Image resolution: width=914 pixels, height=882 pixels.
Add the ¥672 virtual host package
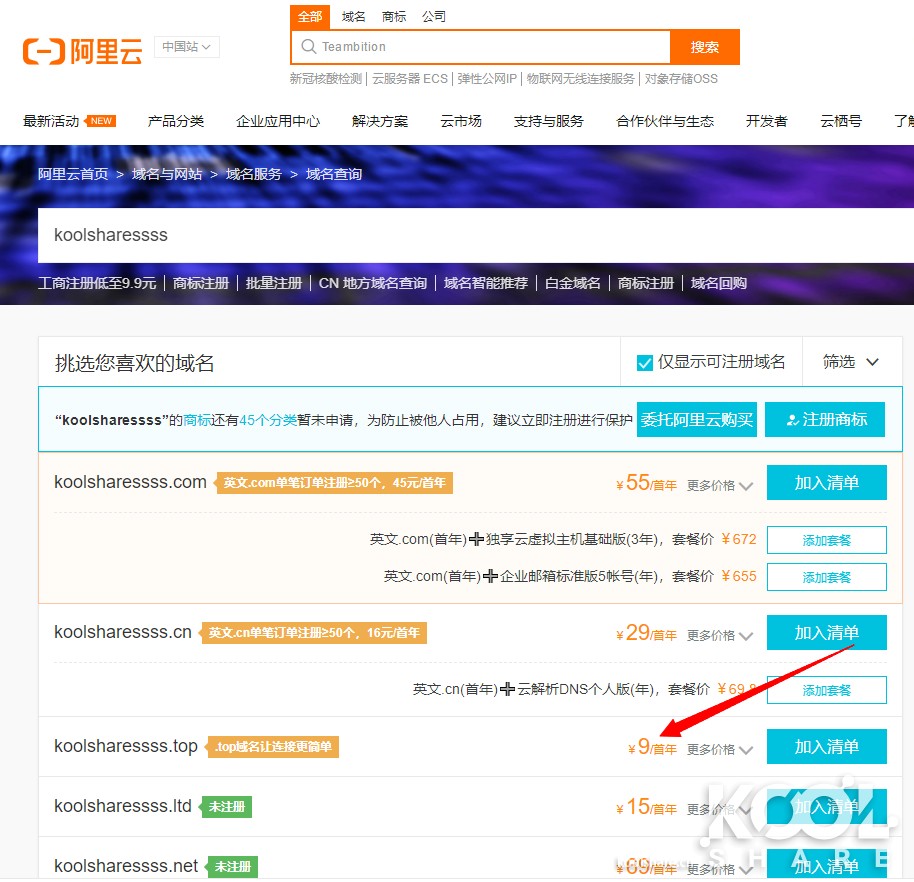[827, 540]
